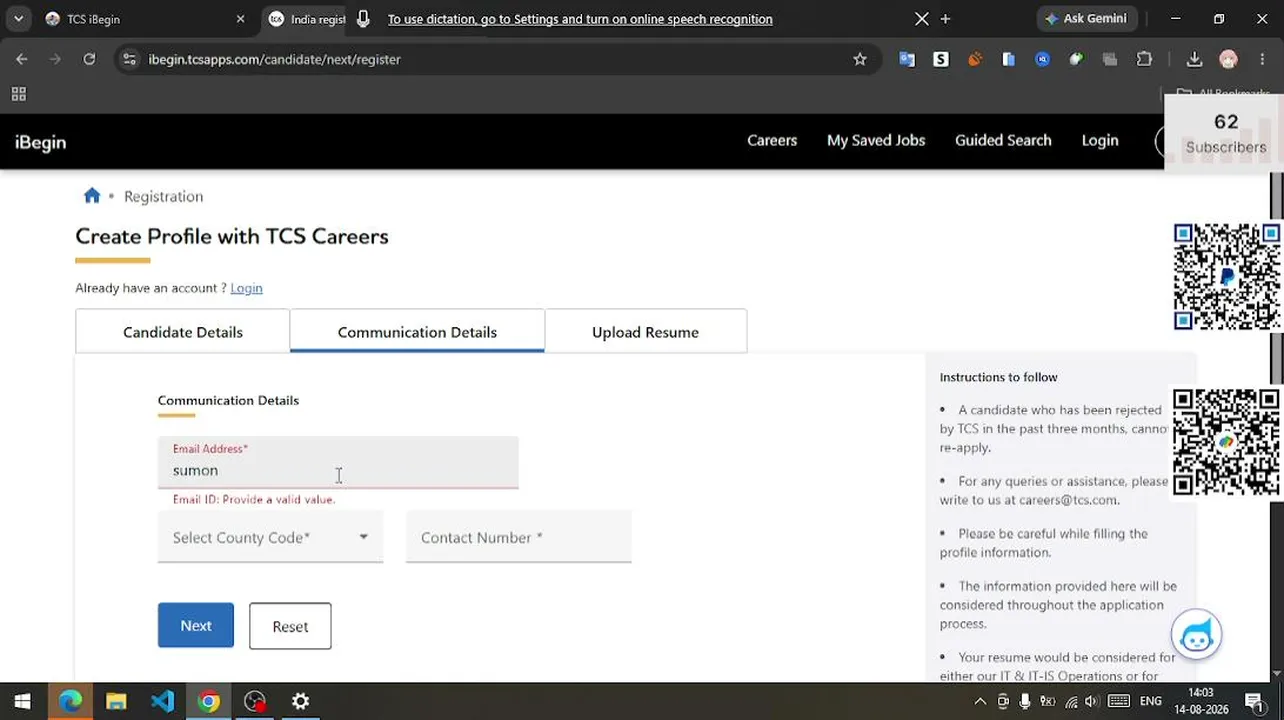
Task: Switch to Chrome in the taskbar
Action: tap(209, 701)
